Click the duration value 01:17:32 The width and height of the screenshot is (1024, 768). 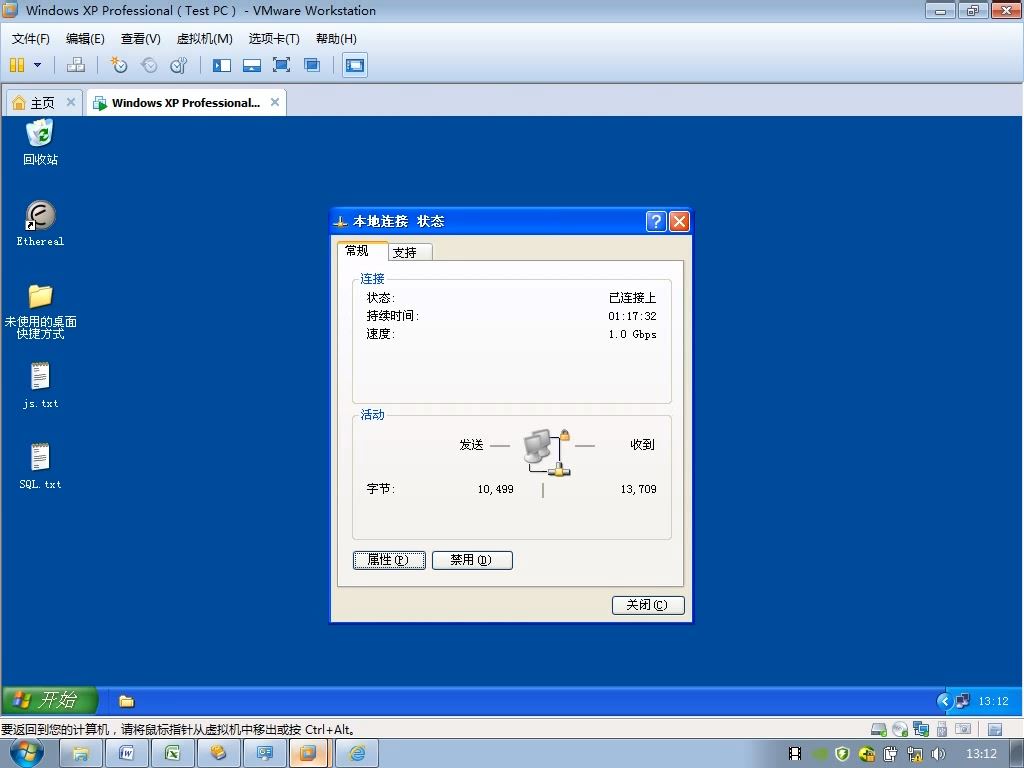[x=632, y=316]
